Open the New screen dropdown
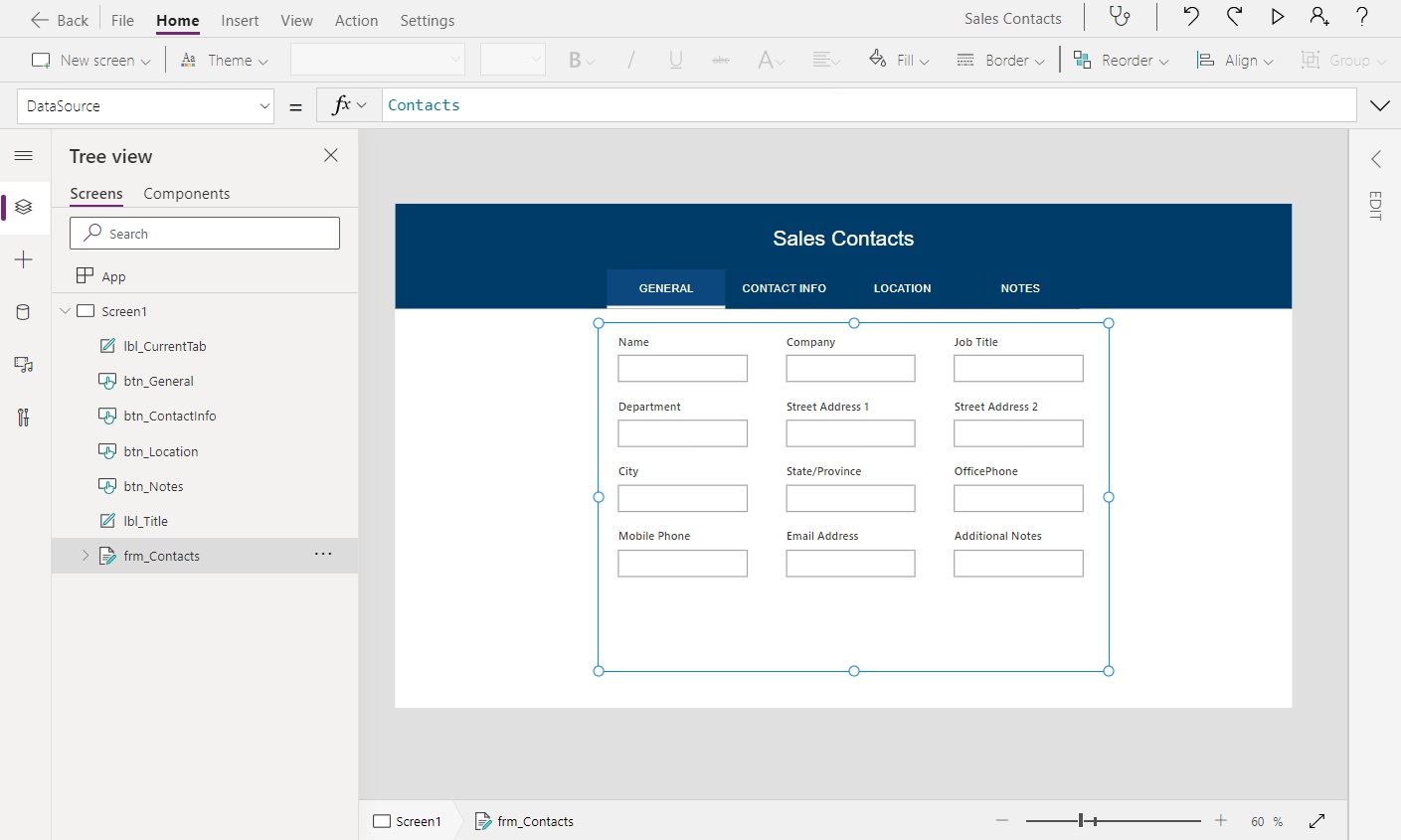 point(147,60)
